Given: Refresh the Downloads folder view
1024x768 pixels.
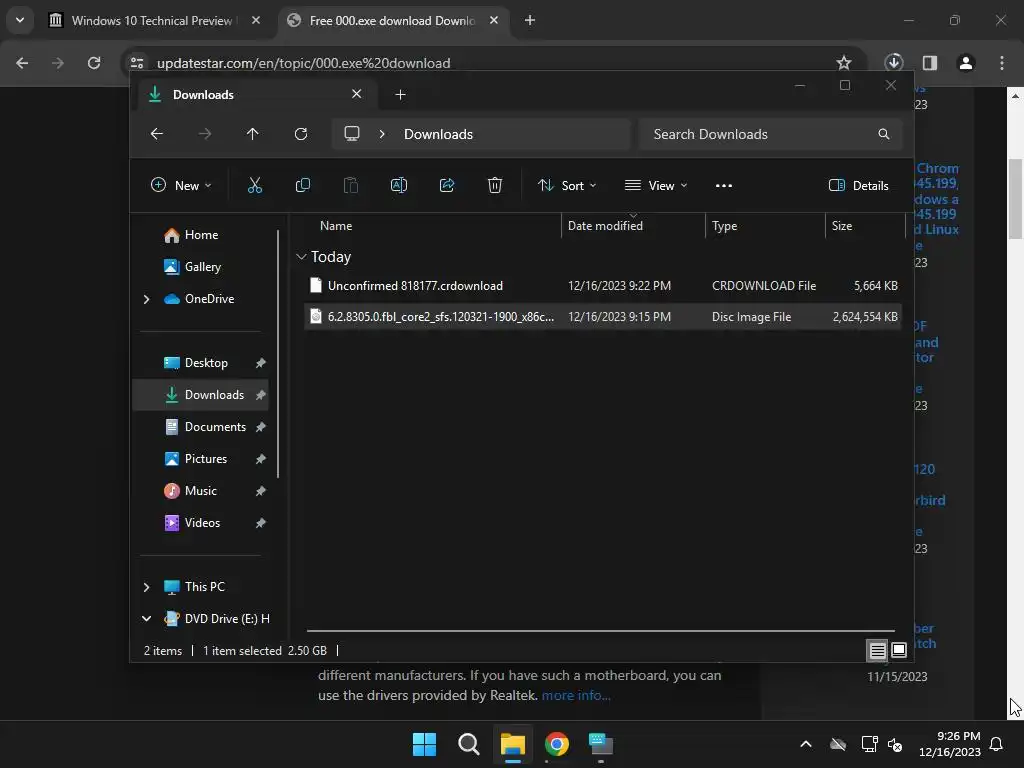Looking at the screenshot, I should (x=301, y=134).
